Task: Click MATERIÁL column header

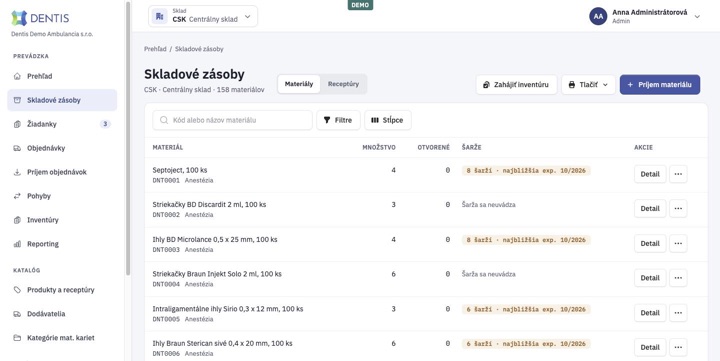Action: (168, 147)
